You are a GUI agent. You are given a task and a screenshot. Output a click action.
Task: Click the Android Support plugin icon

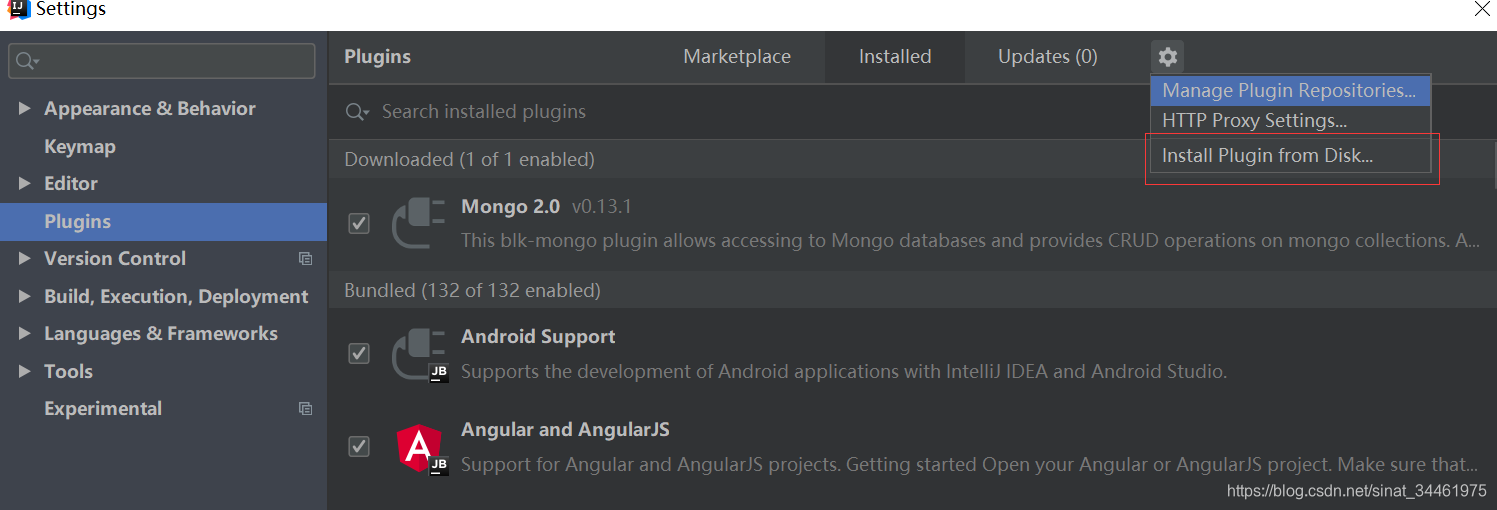419,354
